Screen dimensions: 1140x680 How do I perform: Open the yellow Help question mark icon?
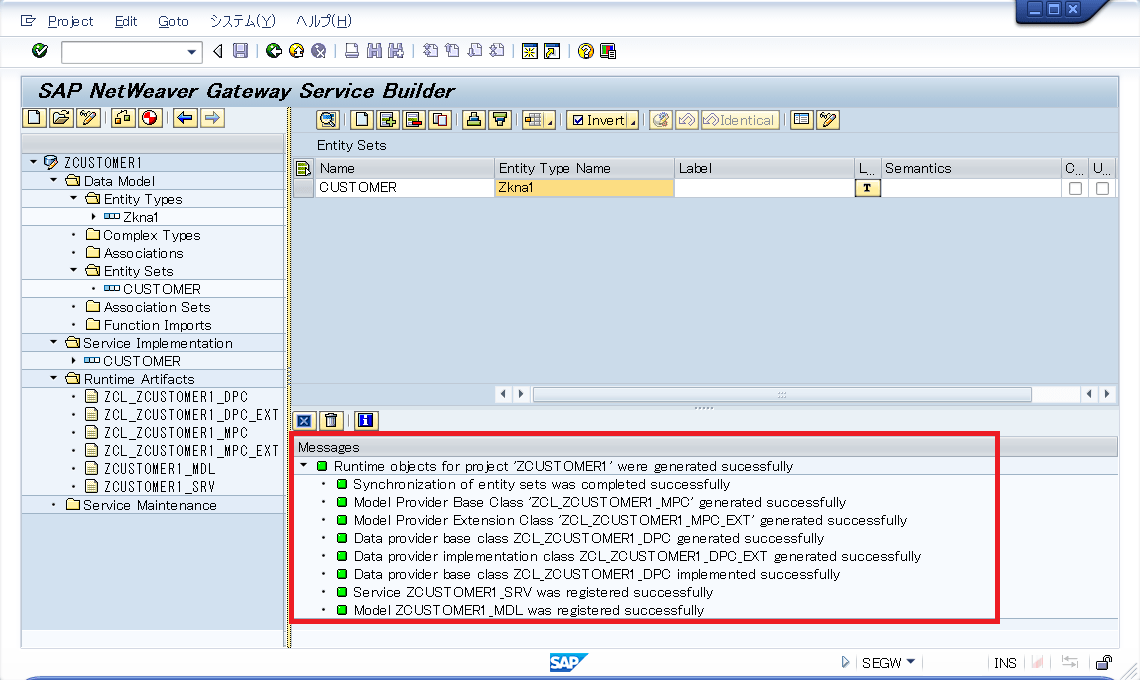[x=585, y=51]
